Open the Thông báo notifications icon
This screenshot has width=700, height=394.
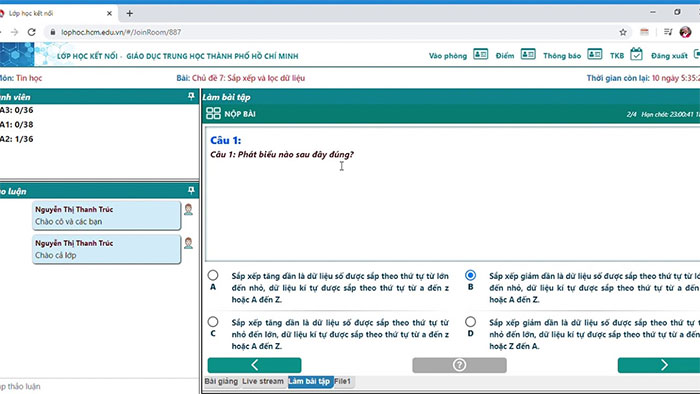pyautogui.click(x=595, y=54)
